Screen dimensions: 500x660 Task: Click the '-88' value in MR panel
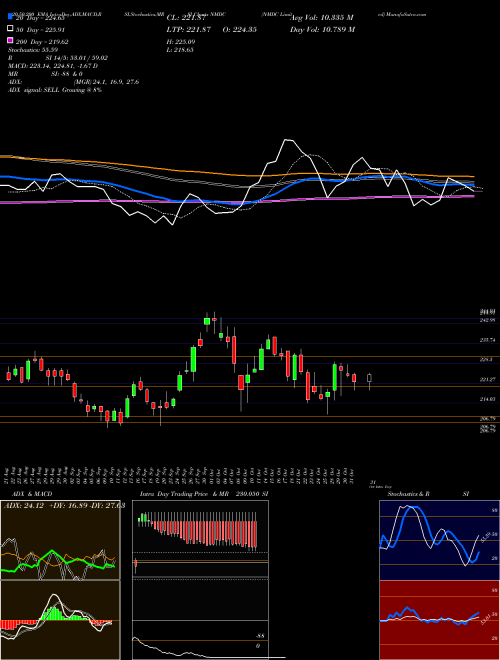(x=258, y=636)
